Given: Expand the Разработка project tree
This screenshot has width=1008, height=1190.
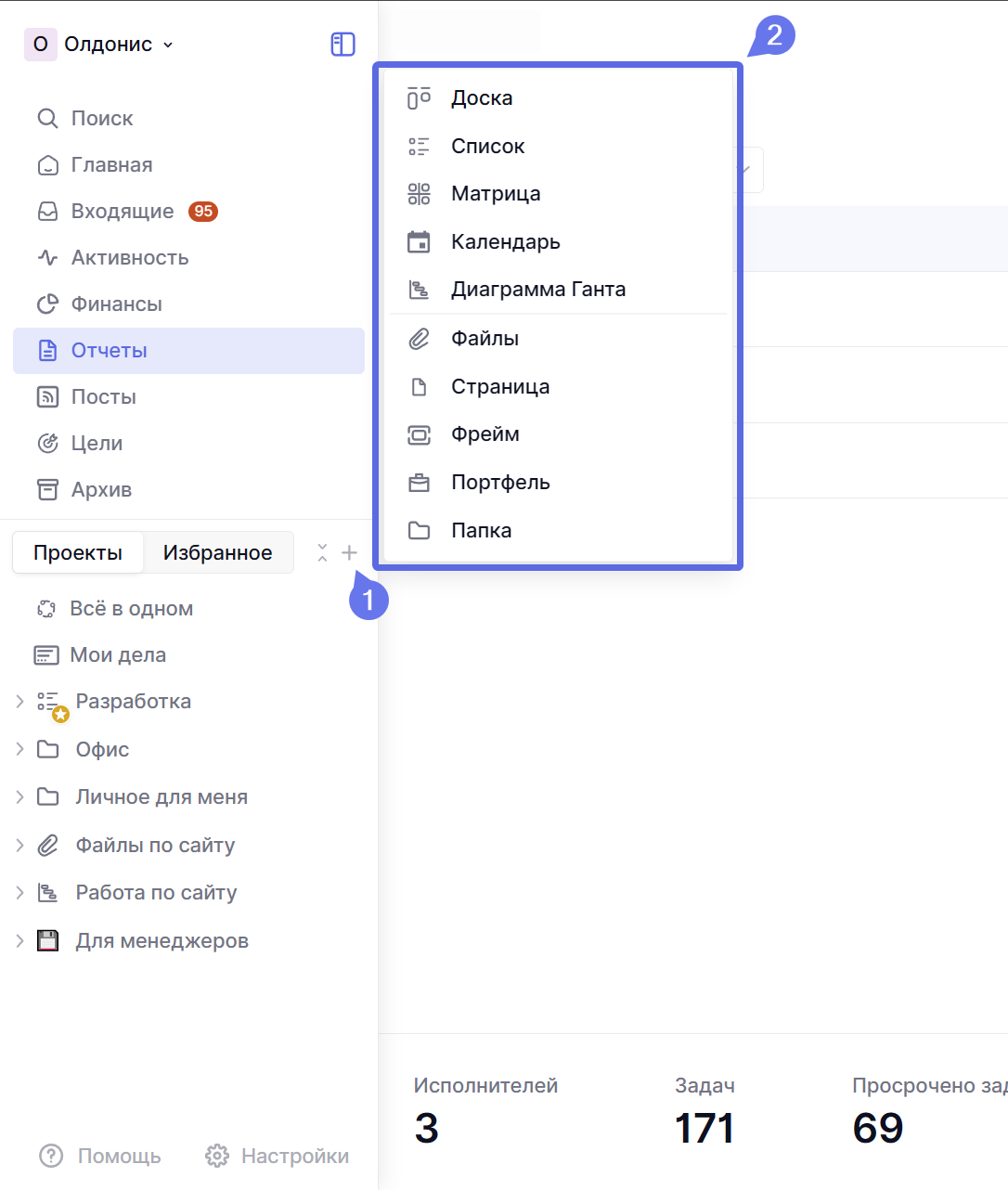Looking at the screenshot, I should click(19, 702).
